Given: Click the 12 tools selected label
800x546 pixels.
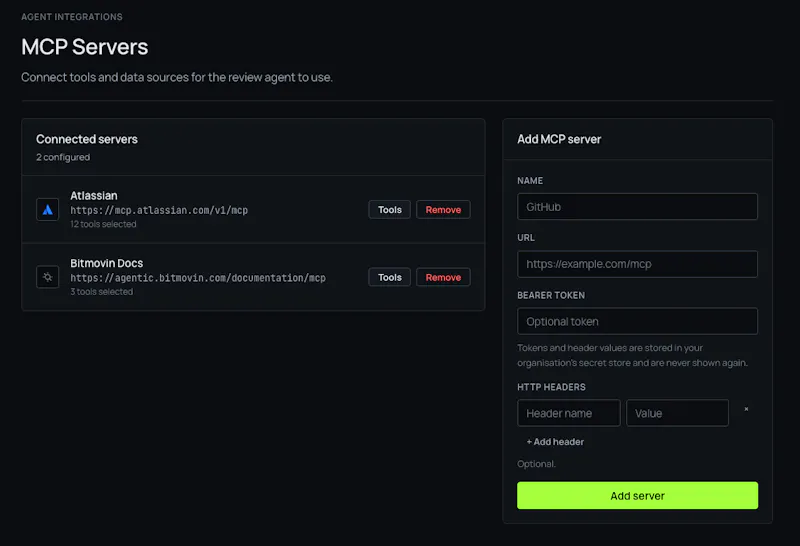Looking at the screenshot, I should coord(103,224).
